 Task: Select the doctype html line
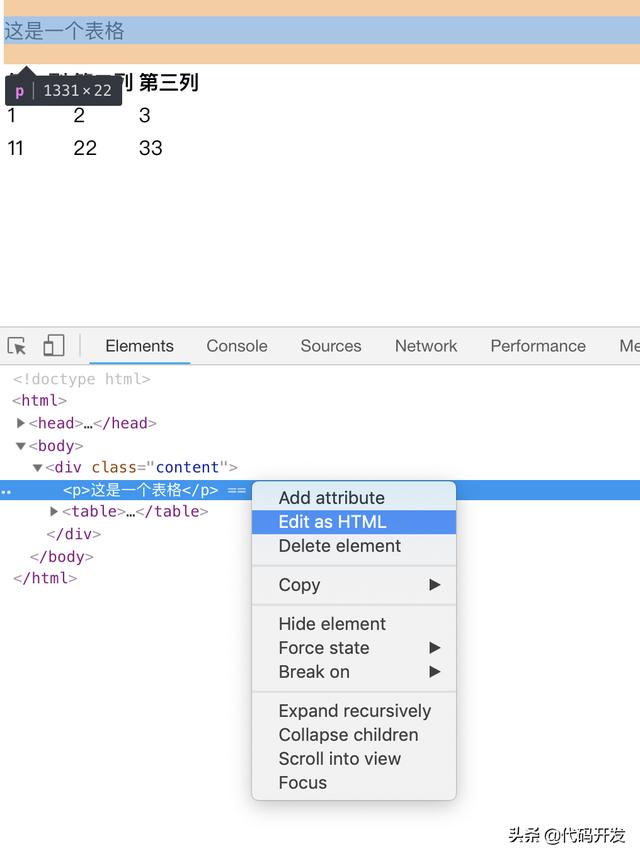pos(82,379)
